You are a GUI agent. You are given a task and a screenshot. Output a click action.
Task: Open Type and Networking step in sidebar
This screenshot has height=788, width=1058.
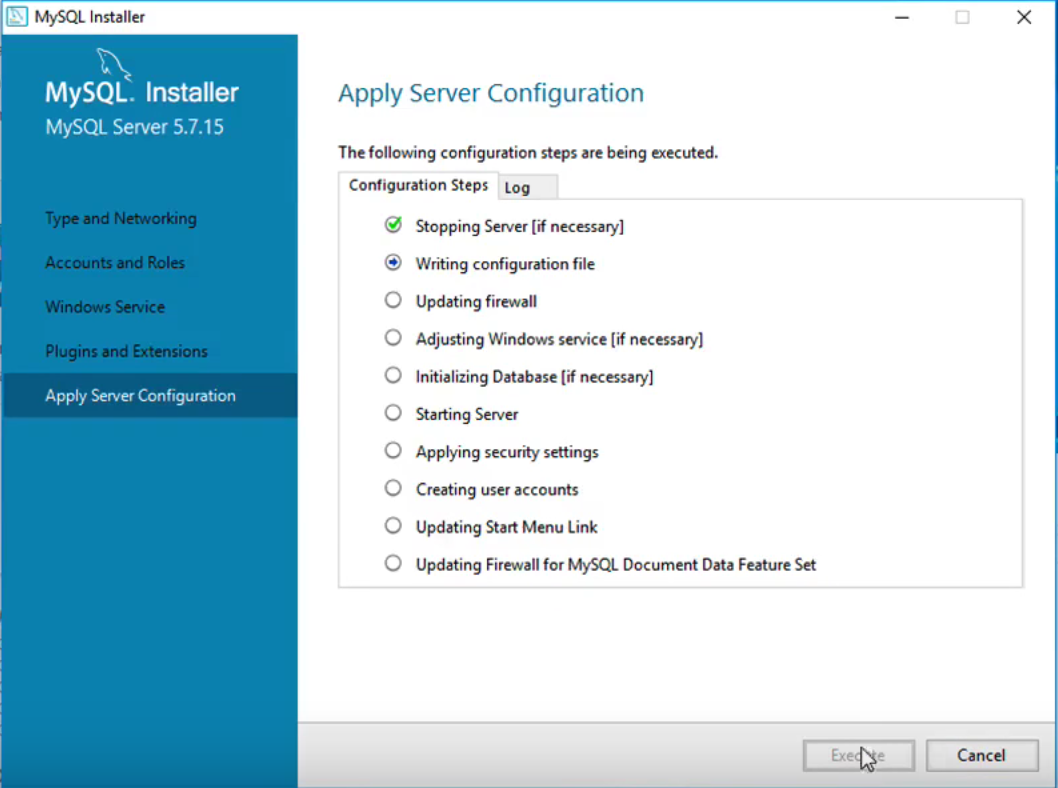coord(121,219)
